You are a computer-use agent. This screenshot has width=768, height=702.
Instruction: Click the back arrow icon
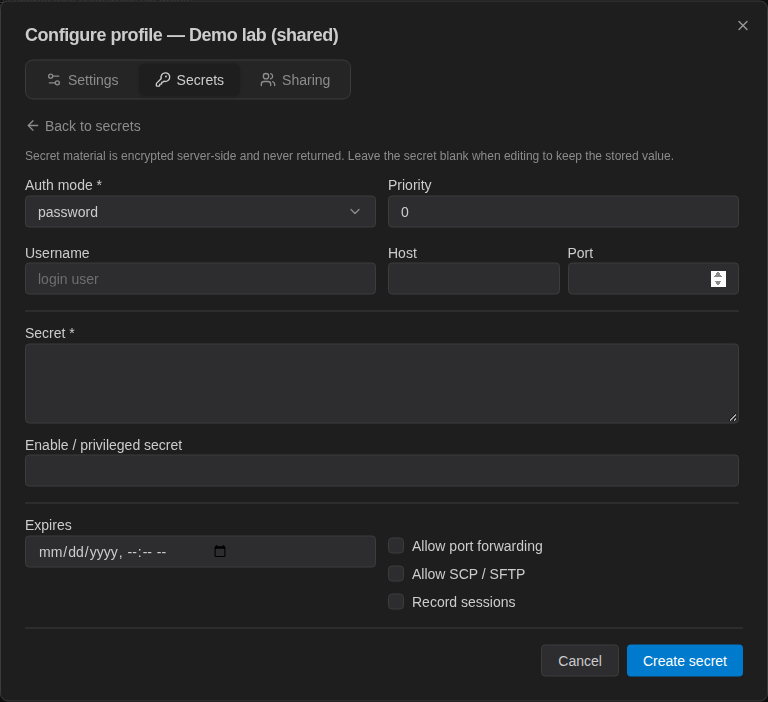[33, 126]
